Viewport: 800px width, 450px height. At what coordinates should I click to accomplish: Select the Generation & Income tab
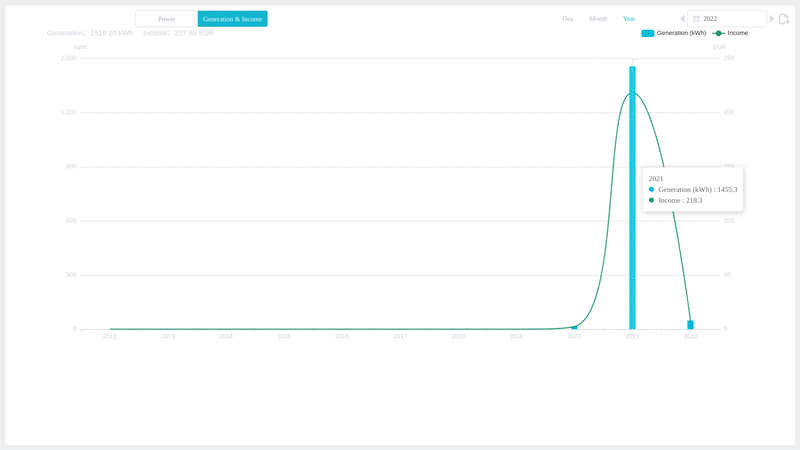(x=232, y=19)
